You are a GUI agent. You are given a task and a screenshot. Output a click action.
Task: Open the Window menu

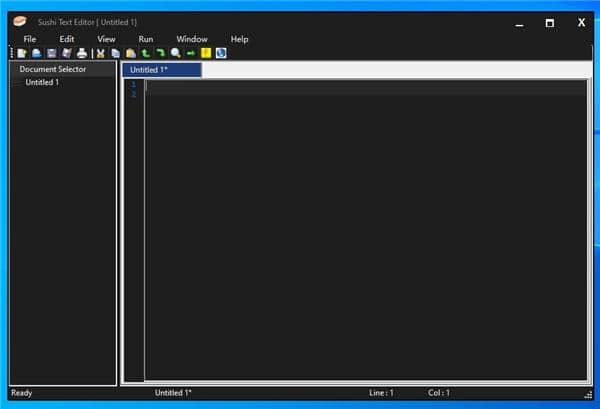(x=192, y=39)
